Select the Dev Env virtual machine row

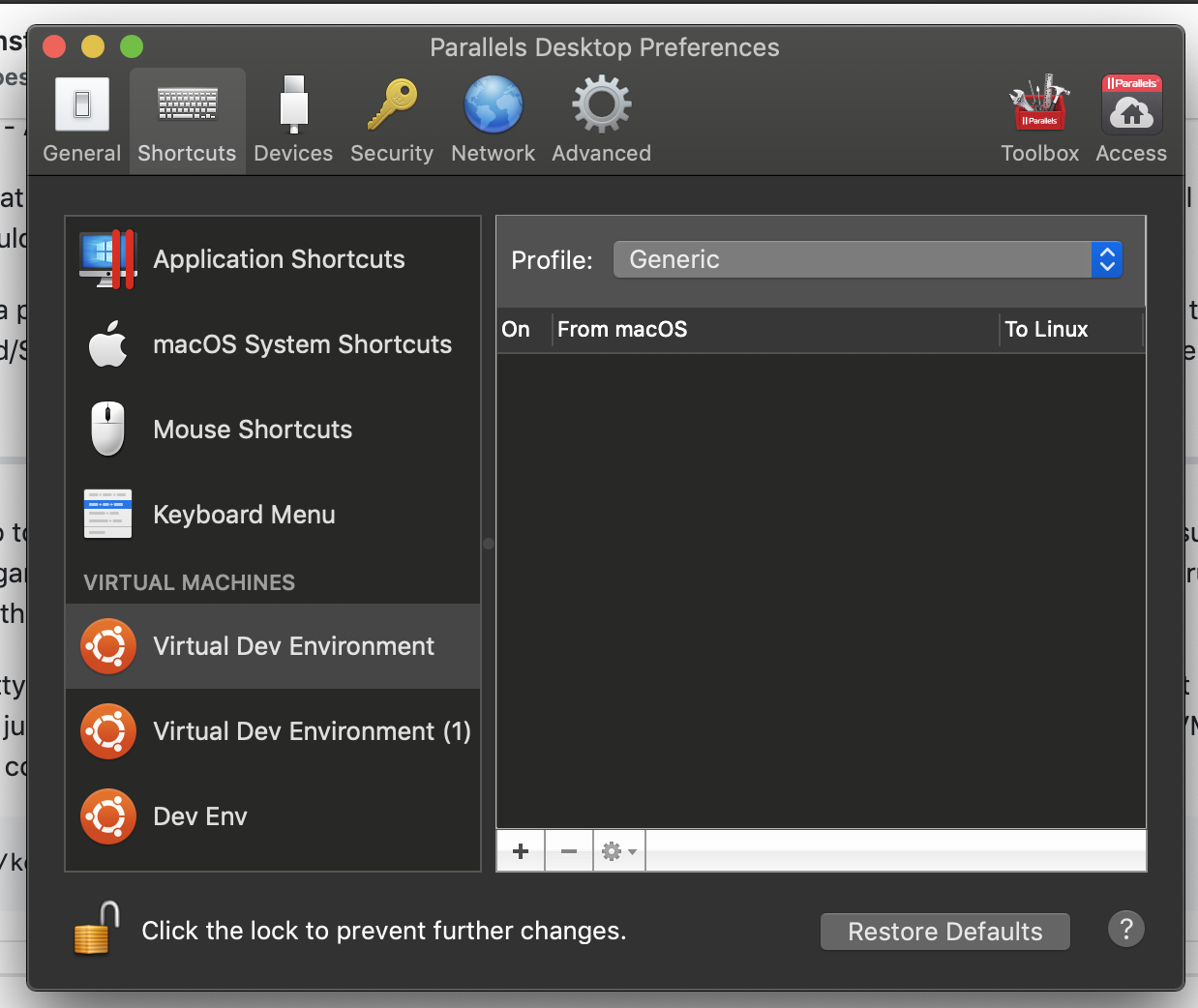(273, 816)
